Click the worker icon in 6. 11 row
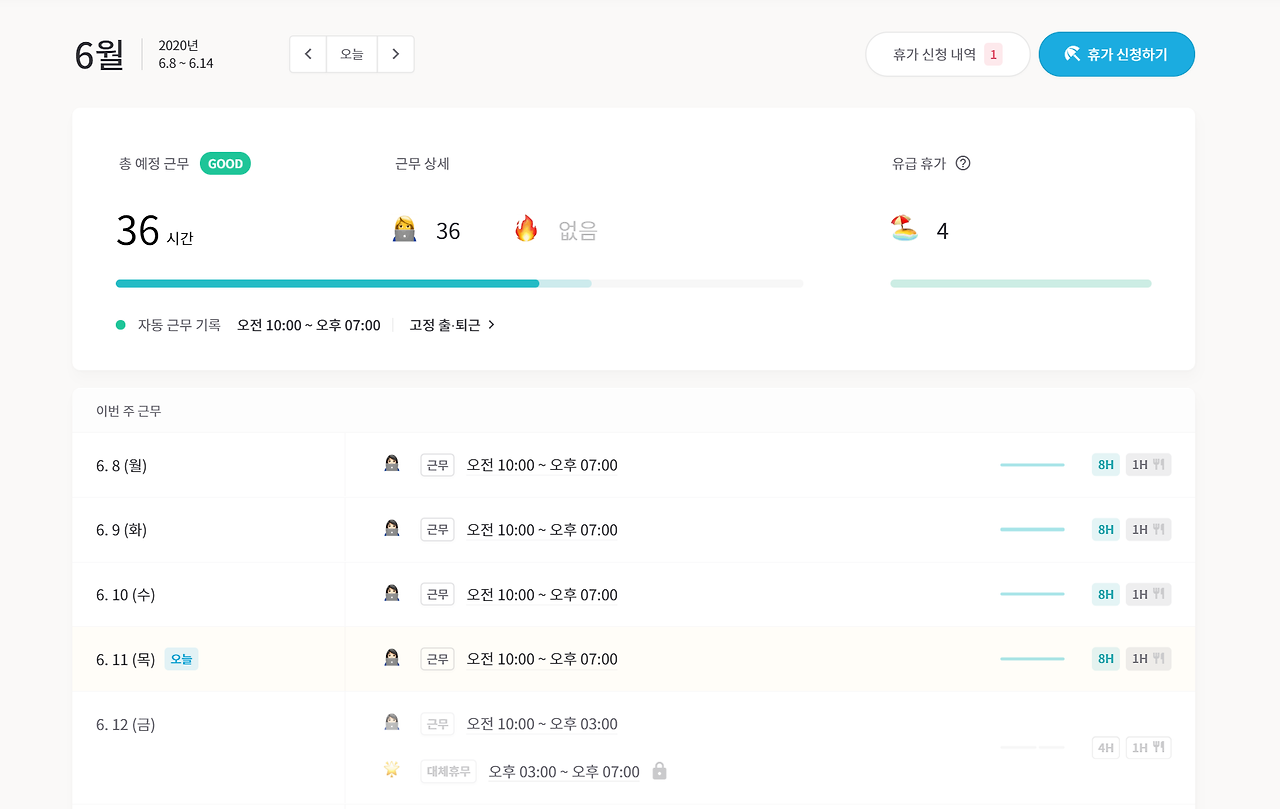 [x=392, y=658]
